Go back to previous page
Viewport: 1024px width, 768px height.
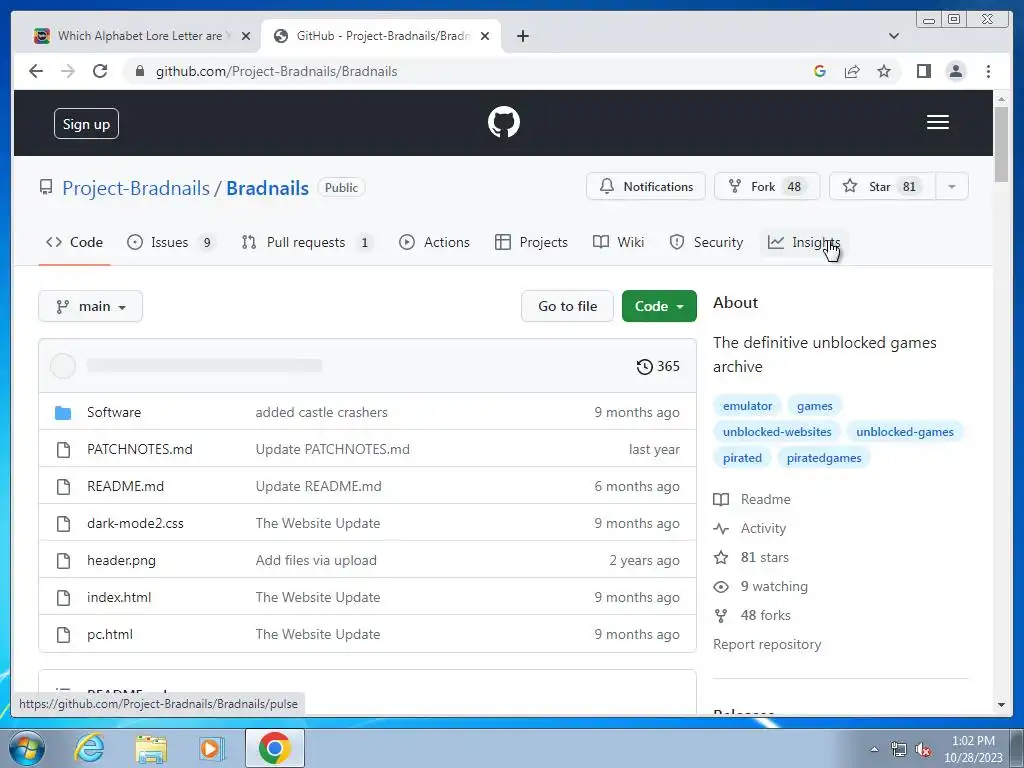tap(36, 71)
